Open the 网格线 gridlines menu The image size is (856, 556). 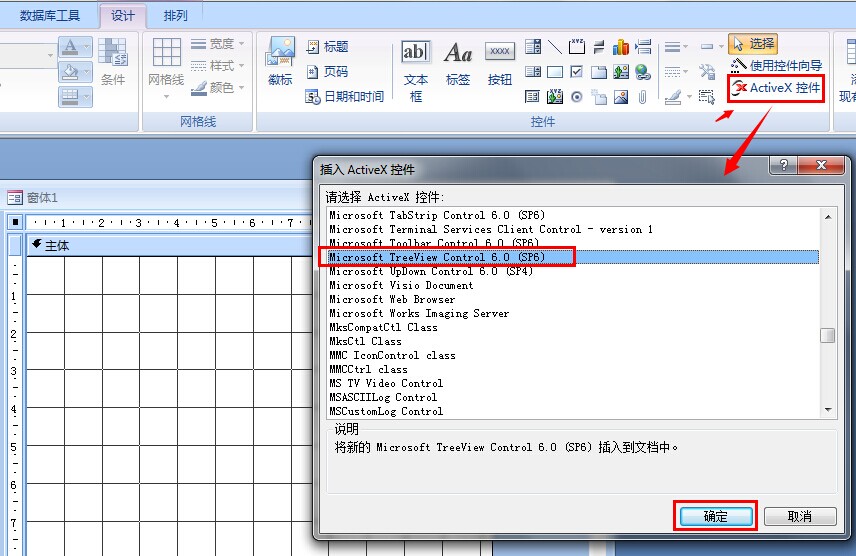pyautogui.click(x=167, y=68)
